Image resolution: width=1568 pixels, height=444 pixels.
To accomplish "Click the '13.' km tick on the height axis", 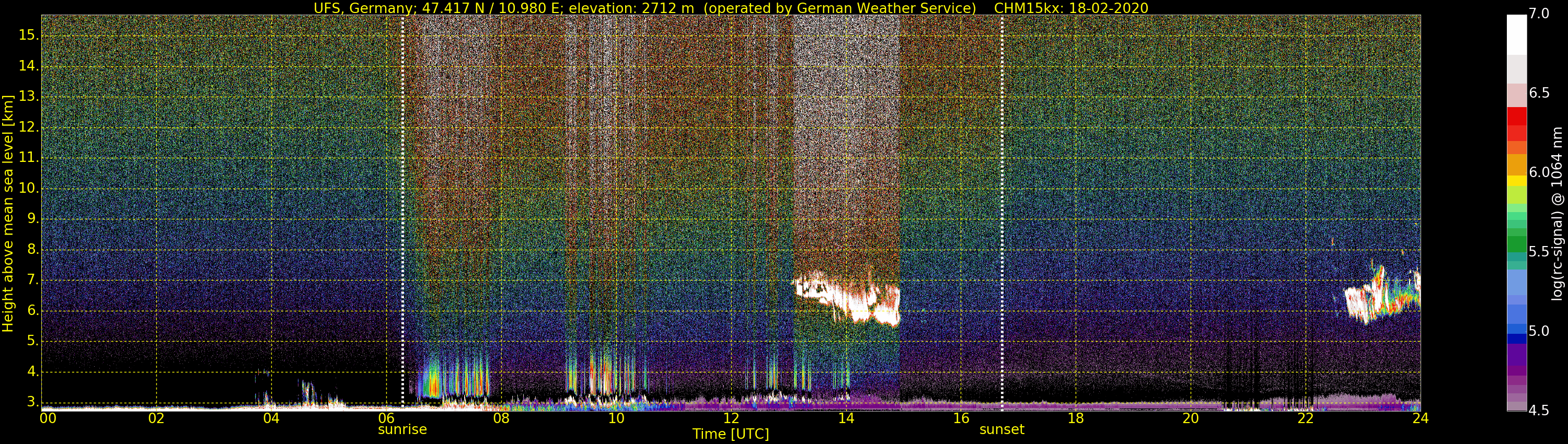I will [28, 97].
